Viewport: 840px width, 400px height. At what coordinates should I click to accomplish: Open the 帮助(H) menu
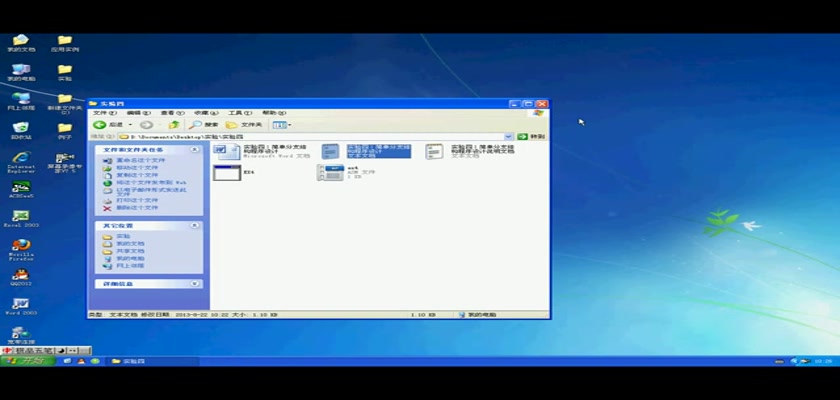(274, 113)
